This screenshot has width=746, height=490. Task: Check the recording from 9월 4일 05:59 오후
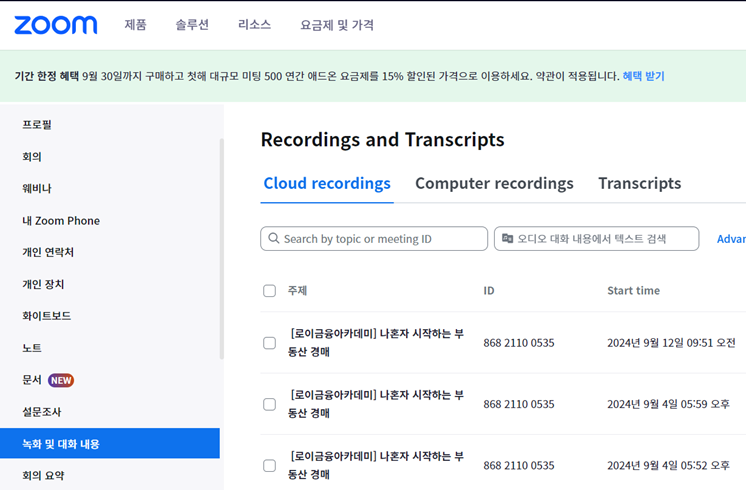[269, 404]
